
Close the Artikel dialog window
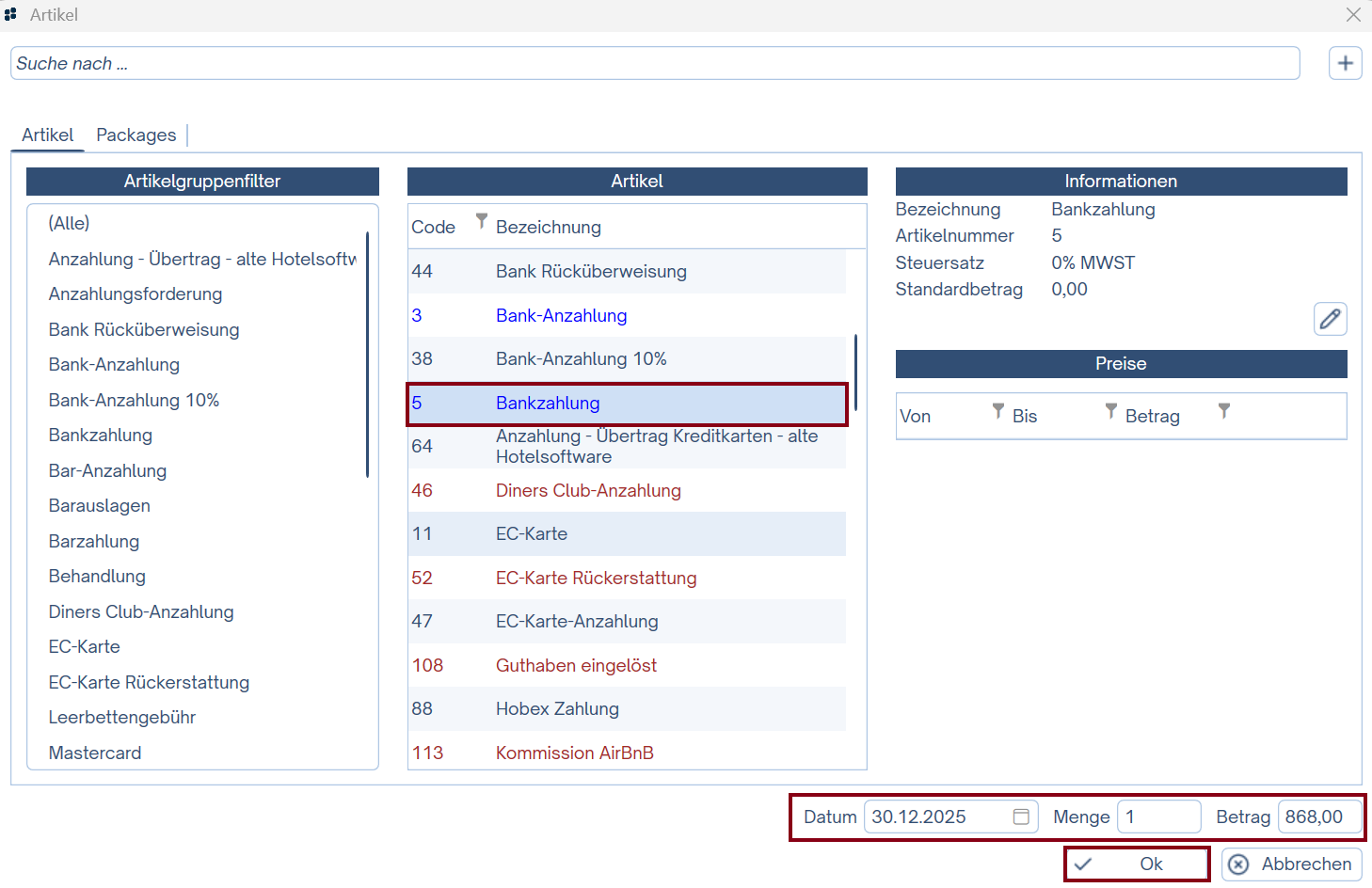[x=1353, y=15]
